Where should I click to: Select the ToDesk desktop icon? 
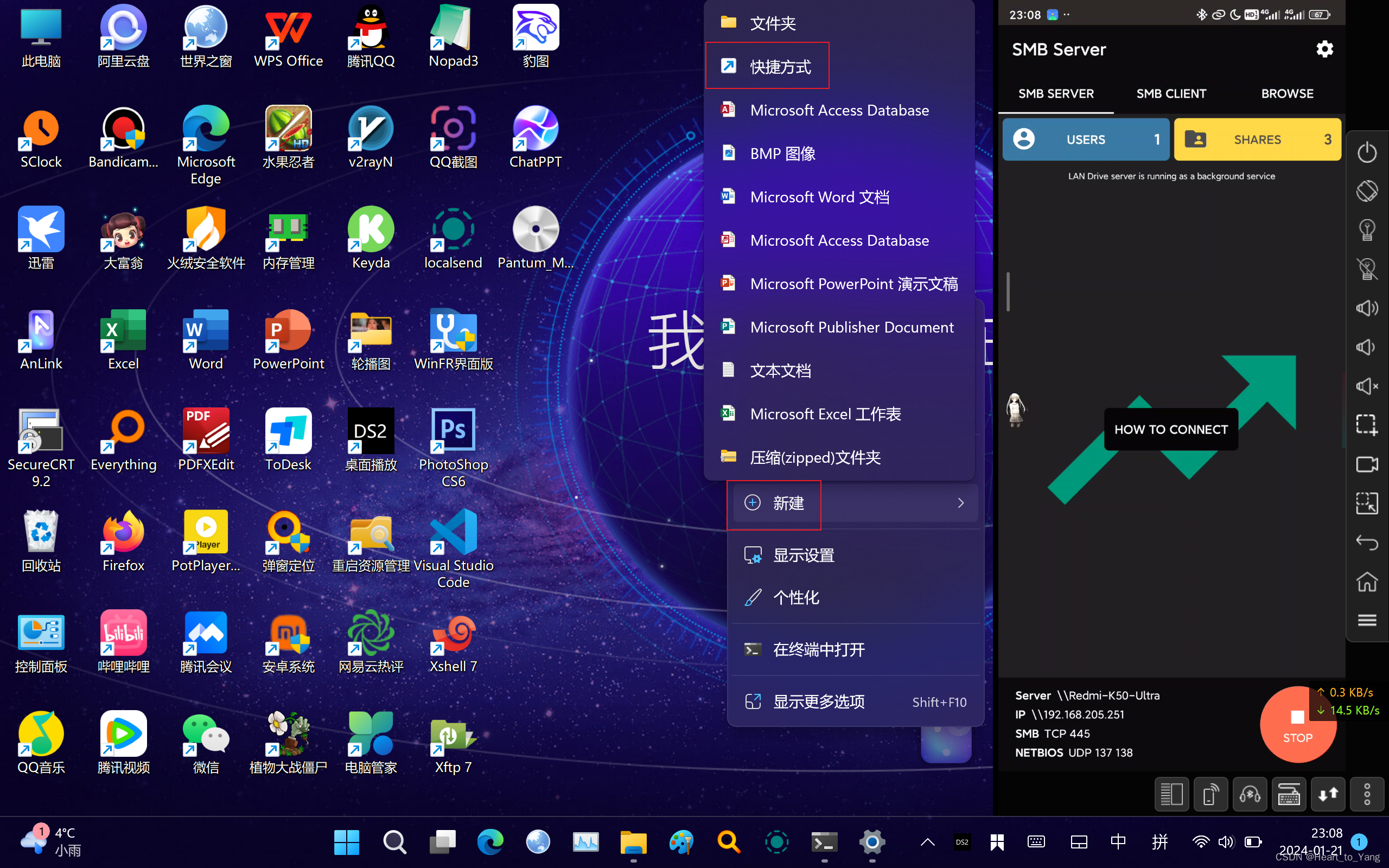tap(288, 440)
